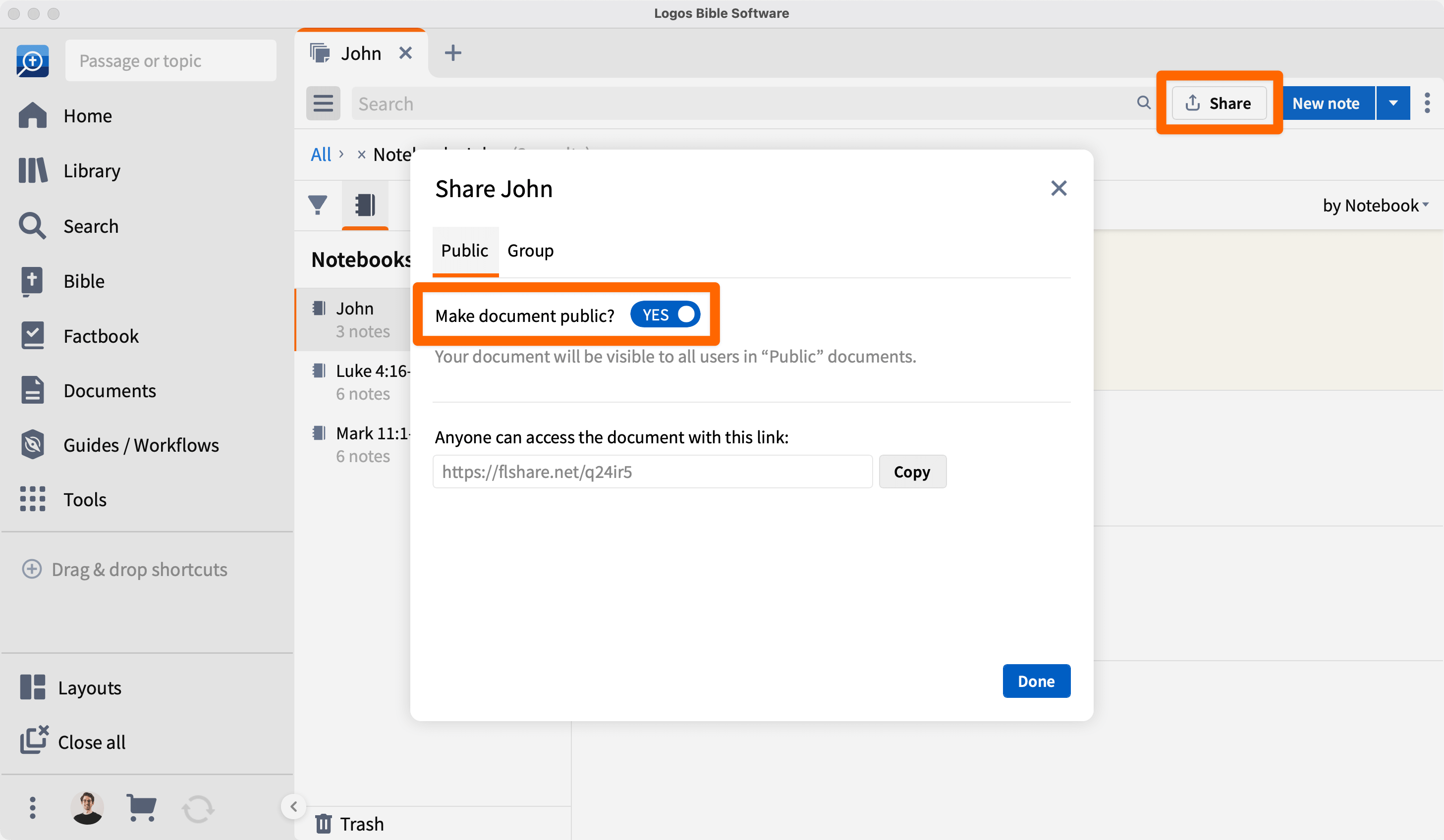Open Layouts in the sidebar

click(71, 687)
